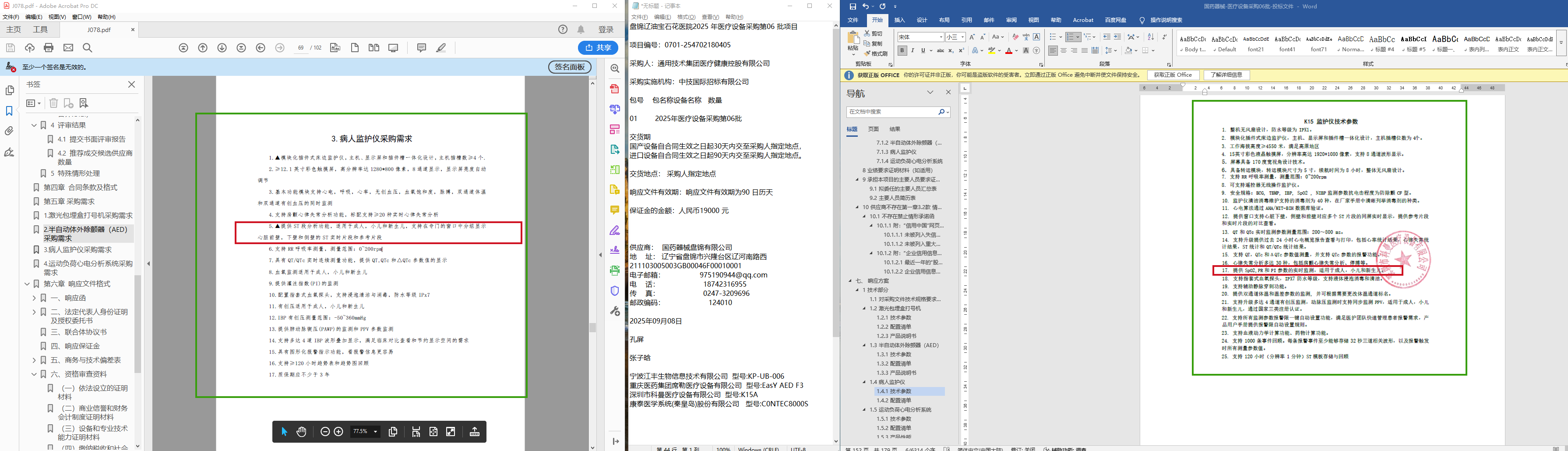Toggle italic formatting in Word

click(913, 50)
